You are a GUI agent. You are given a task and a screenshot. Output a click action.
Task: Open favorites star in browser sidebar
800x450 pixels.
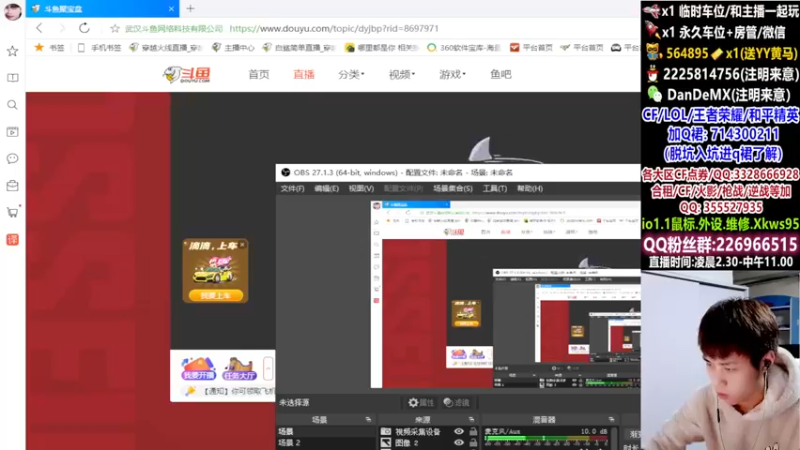12,51
